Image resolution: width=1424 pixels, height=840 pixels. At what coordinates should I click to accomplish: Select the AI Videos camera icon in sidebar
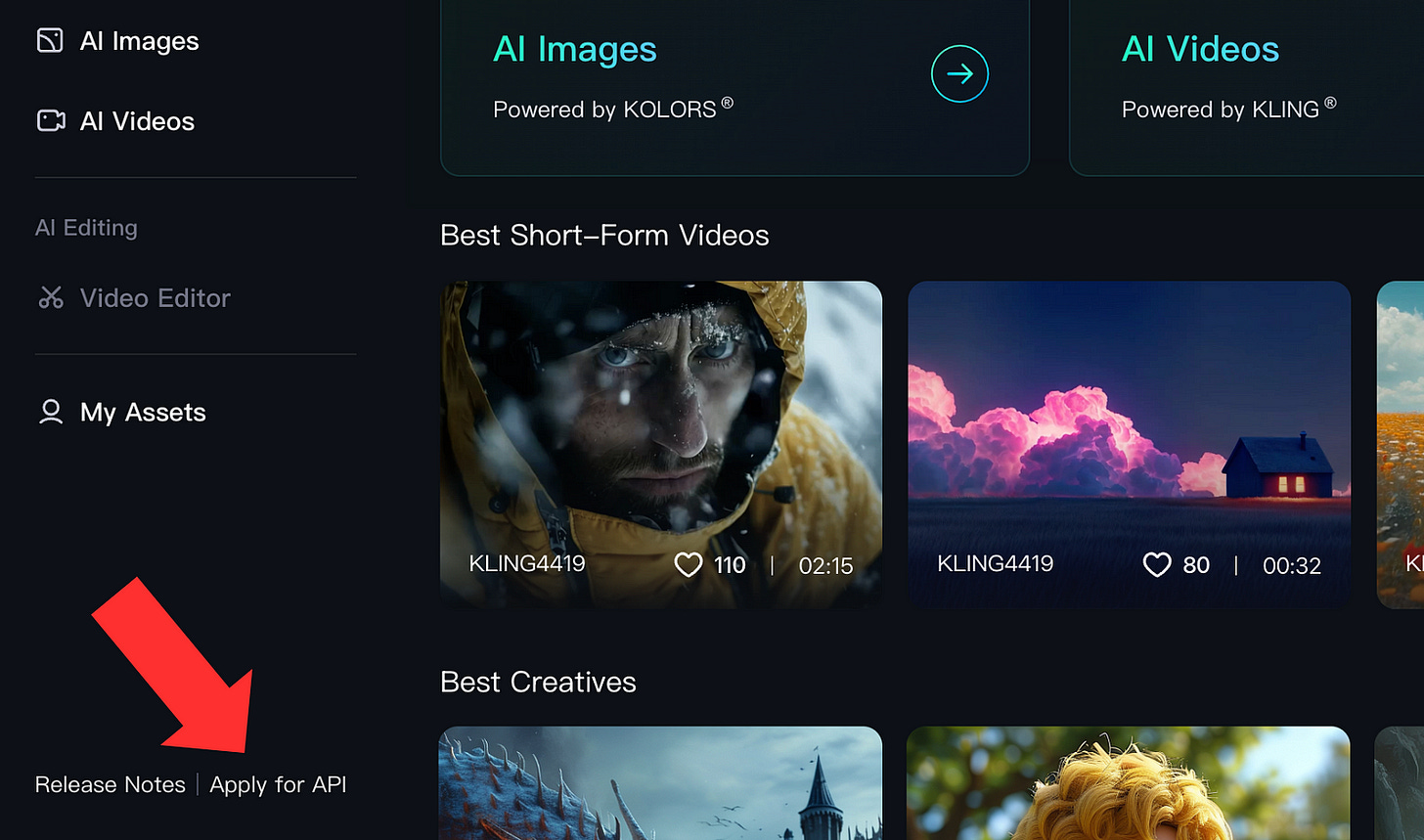tap(50, 120)
